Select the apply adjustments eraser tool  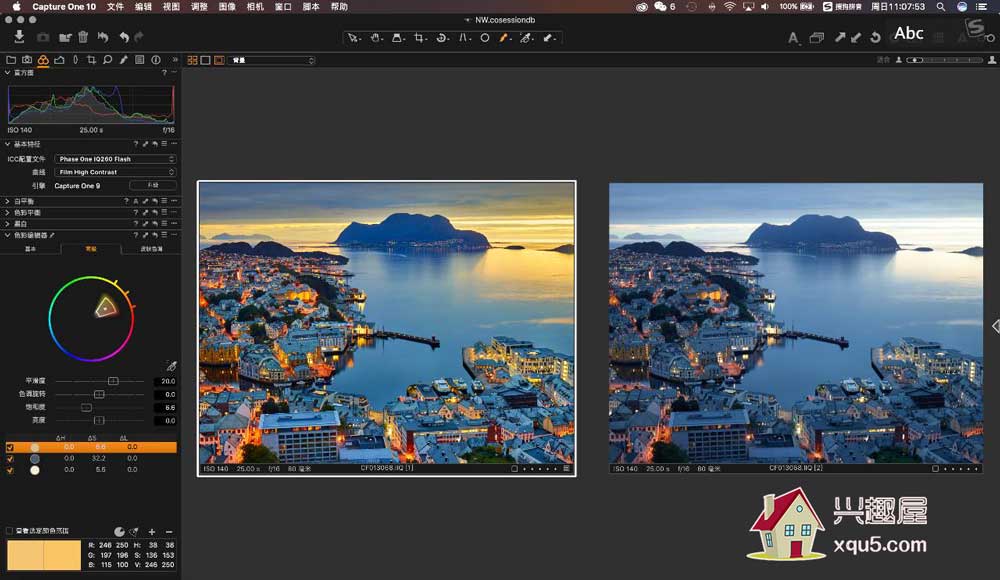[x=548, y=38]
